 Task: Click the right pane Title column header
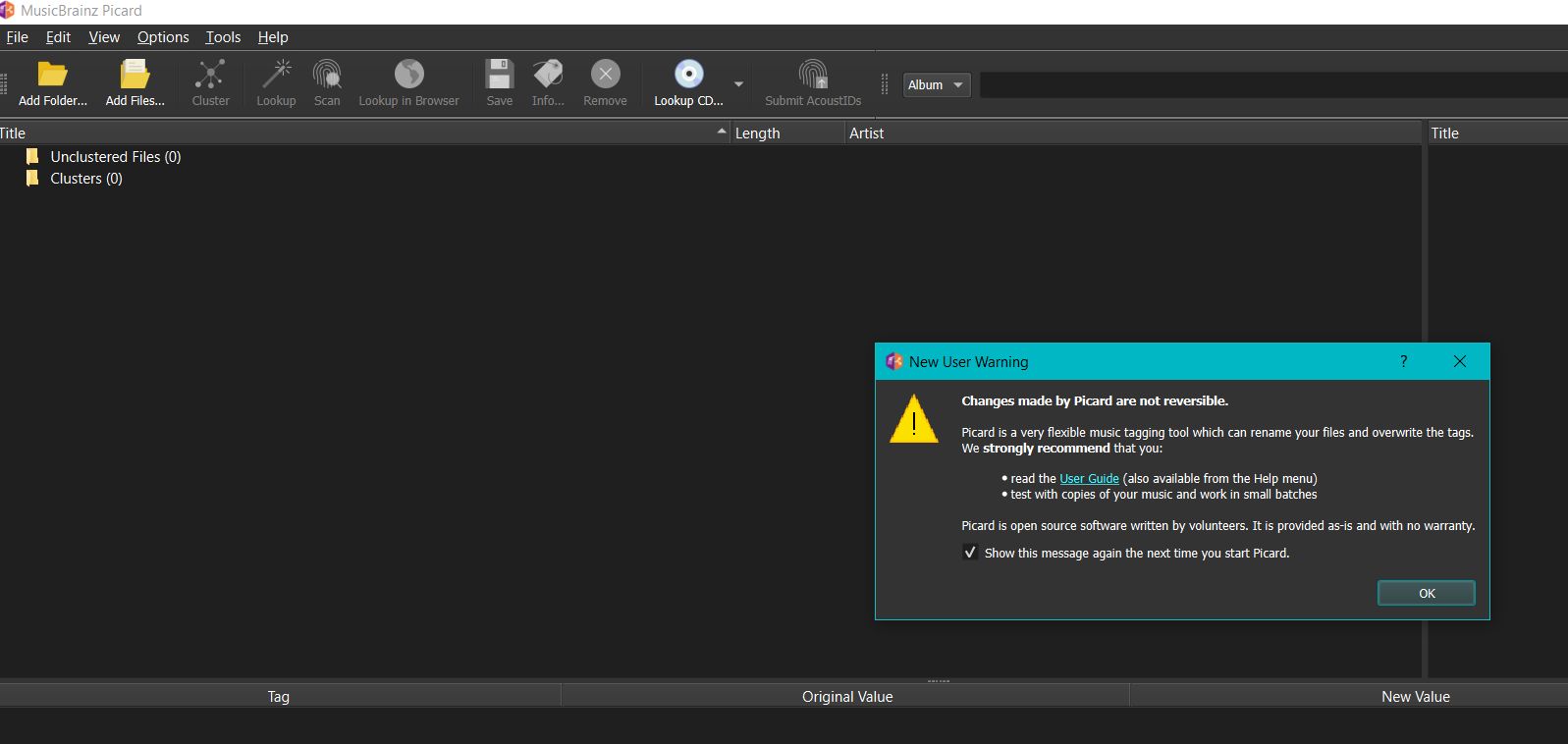point(1497,133)
